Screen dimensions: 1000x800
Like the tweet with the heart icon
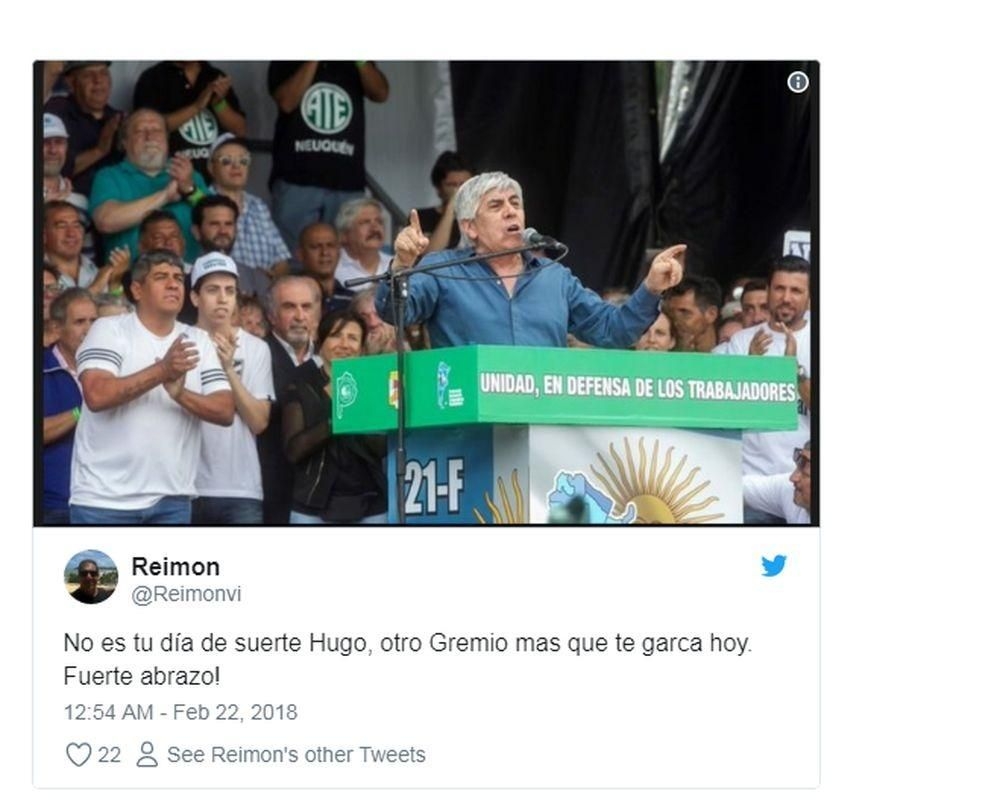click(x=78, y=754)
